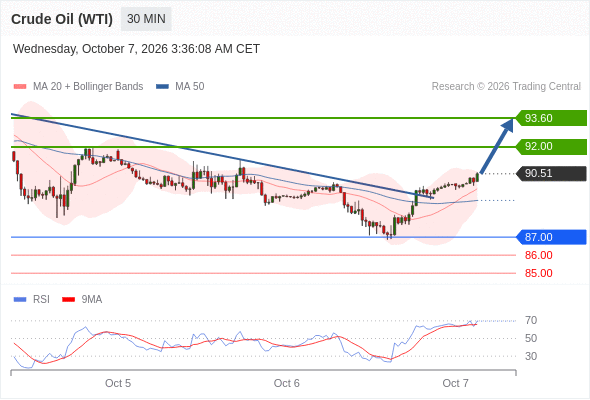590x400 pixels.
Task: Click the Oct 7 date axis label
Action: [x=455, y=383]
